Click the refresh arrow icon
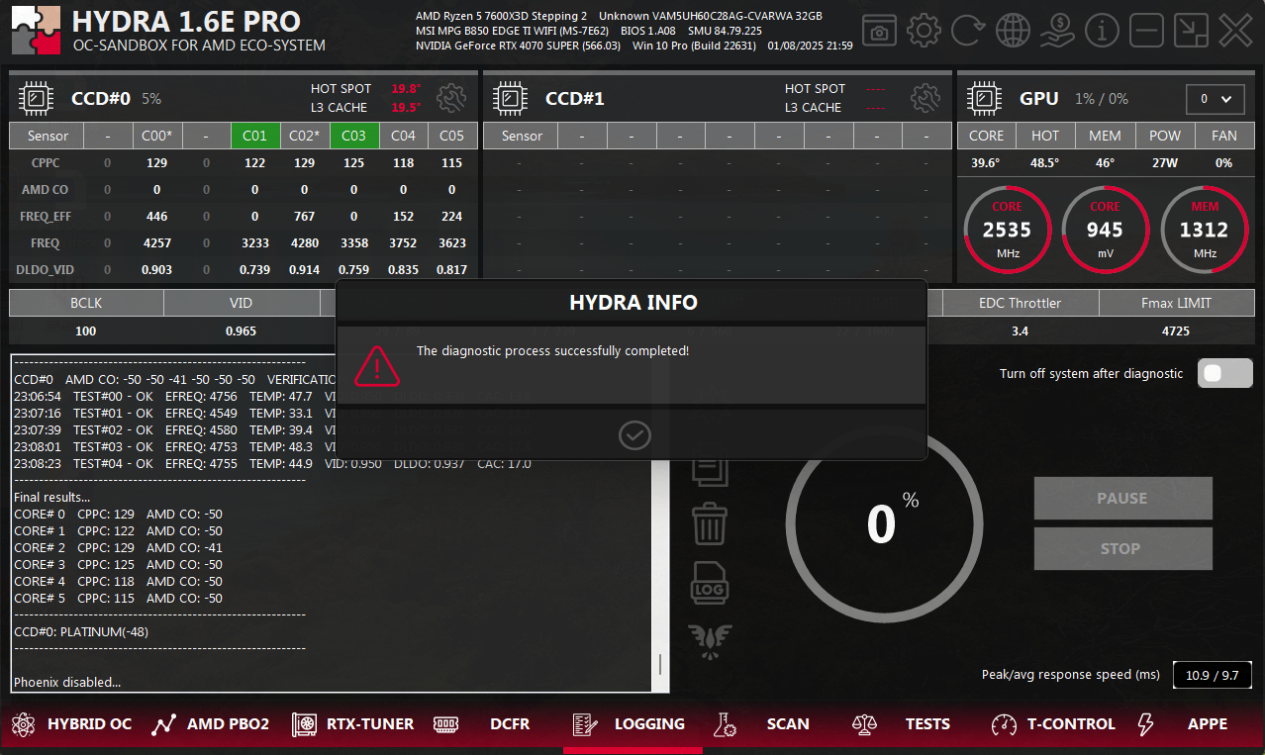 [968, 31]
